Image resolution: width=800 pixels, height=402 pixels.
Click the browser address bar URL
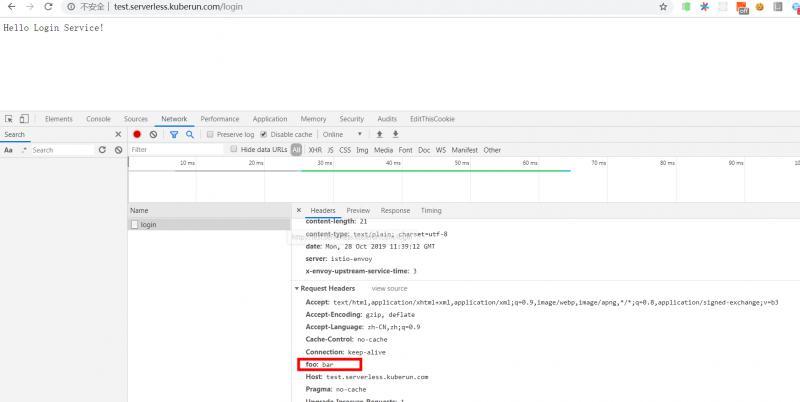pyautogui.click(x=178, y=7)
